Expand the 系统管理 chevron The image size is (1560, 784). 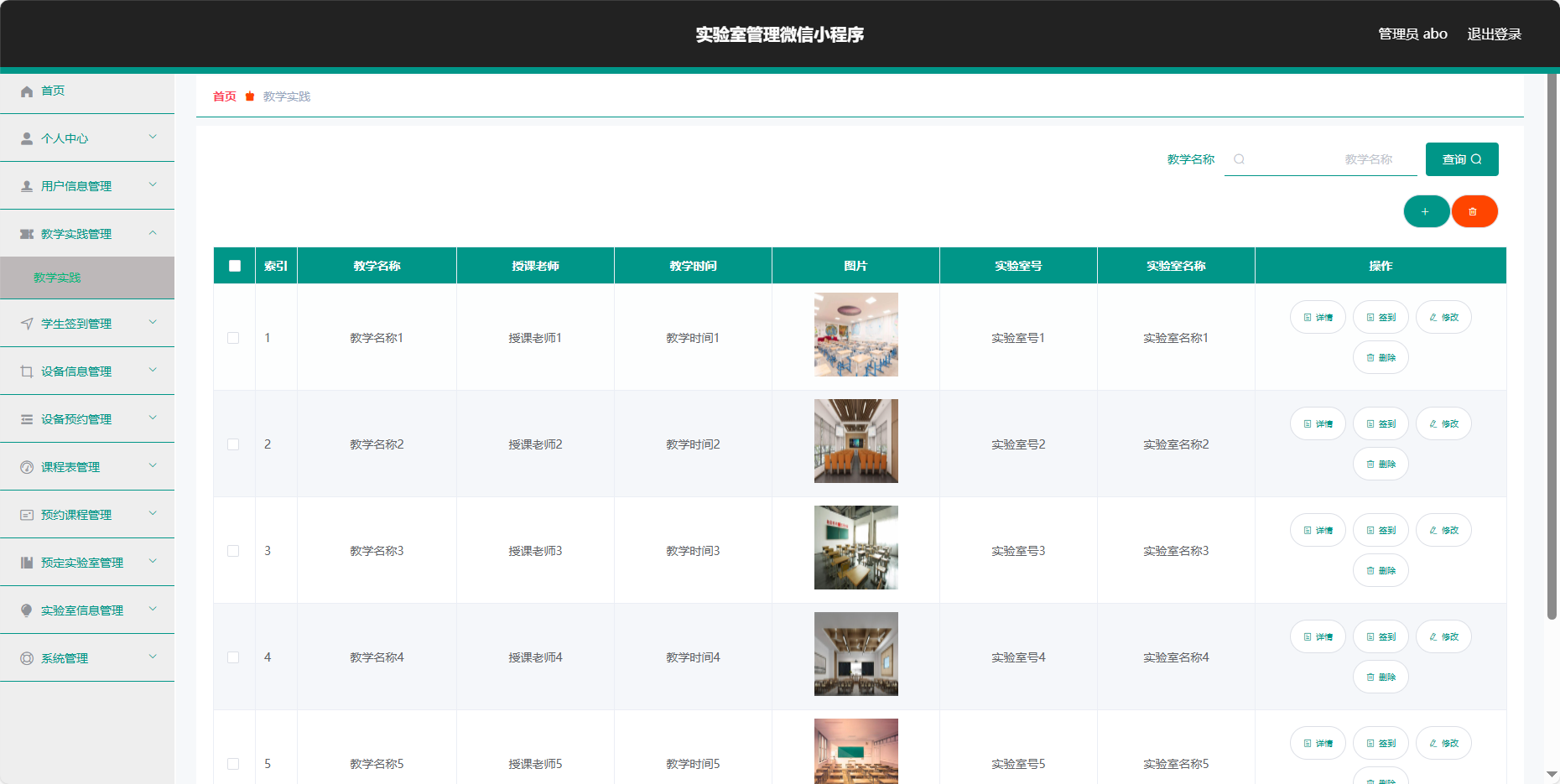coord(153,657)
